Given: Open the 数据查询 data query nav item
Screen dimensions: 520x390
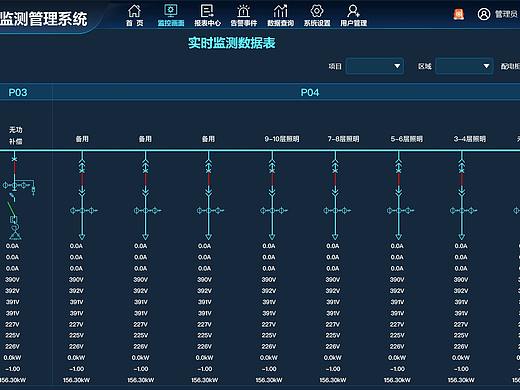Looking at the screenshot, I should coord(280,15).
